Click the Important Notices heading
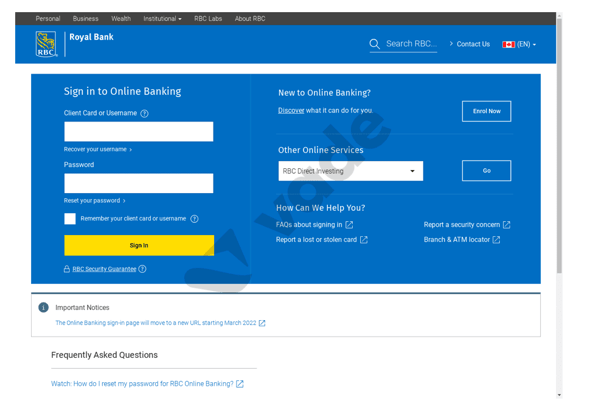 [x=82, y=307]
